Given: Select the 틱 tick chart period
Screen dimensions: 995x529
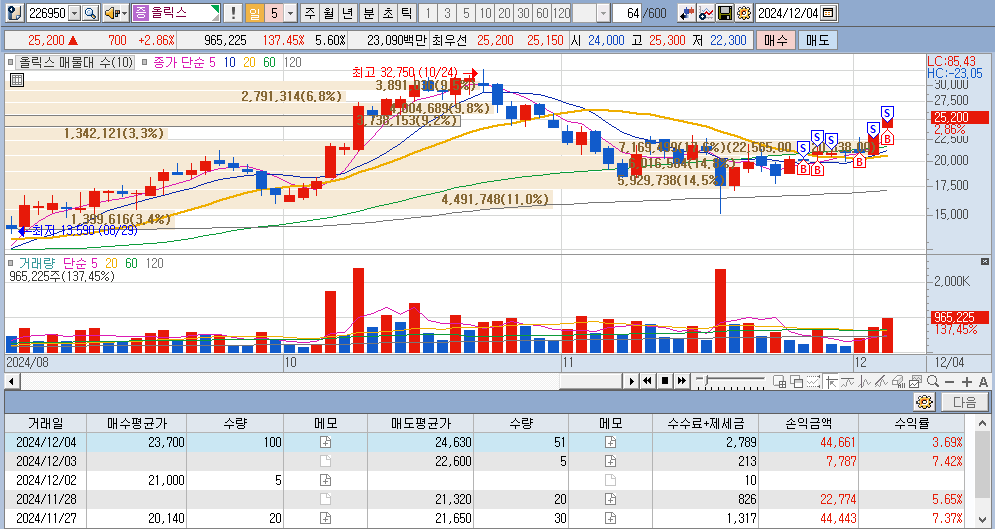Looking at the screenshot, I should pos(407,13).
